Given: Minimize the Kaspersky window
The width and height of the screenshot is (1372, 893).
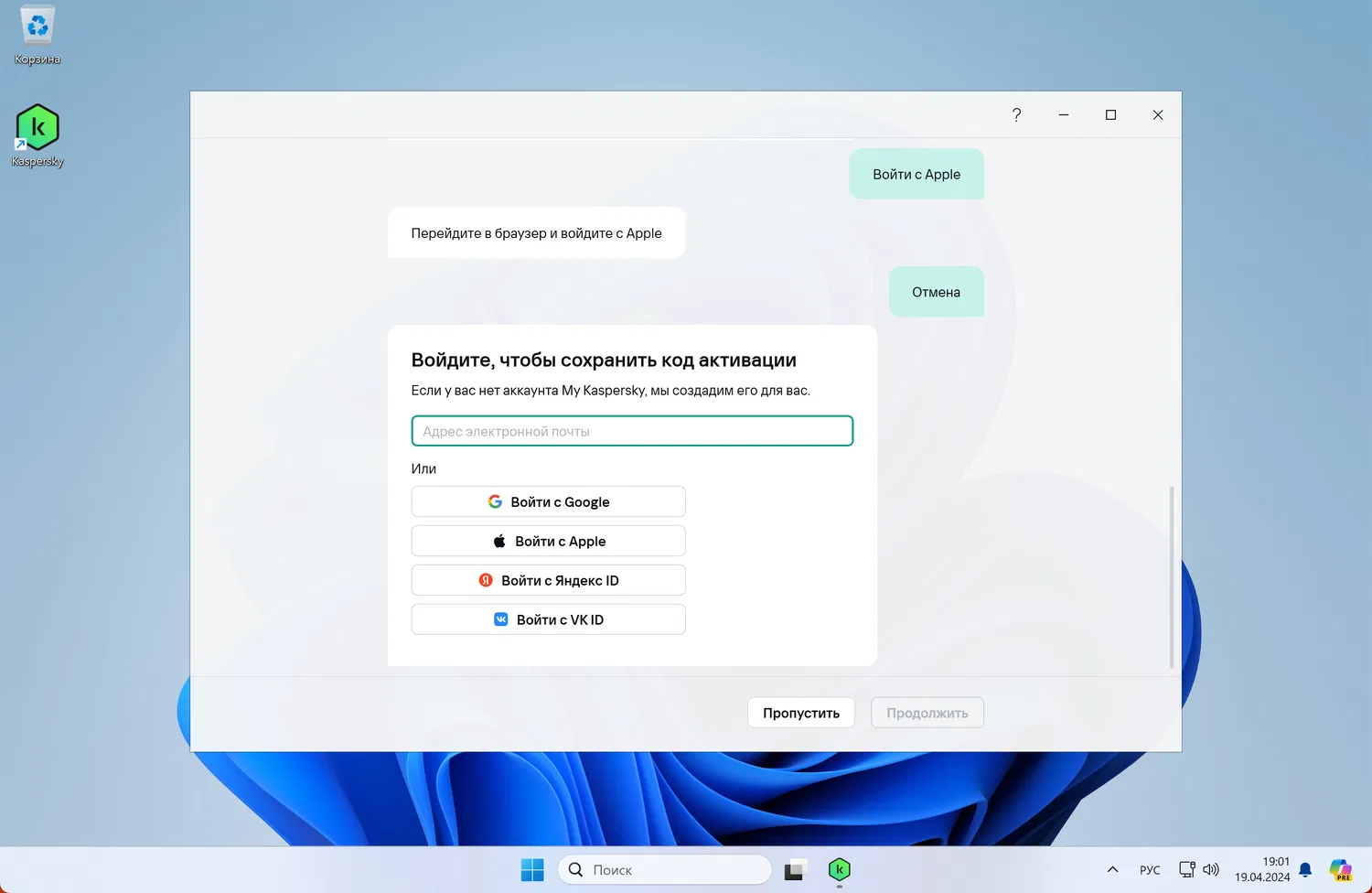Looking at the screenshot, I should (x=1064, y=114).
